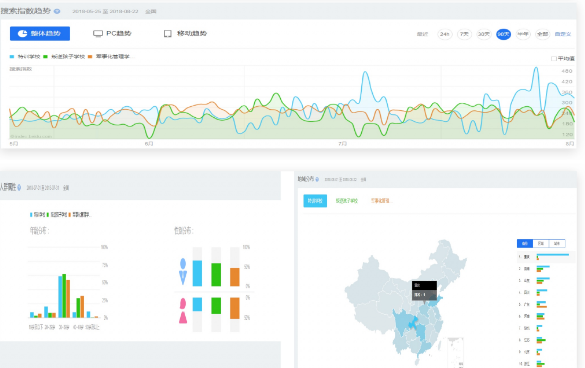Click the tallest green bar in the age chart
The image size is (585, 368).
click(64, 296)
